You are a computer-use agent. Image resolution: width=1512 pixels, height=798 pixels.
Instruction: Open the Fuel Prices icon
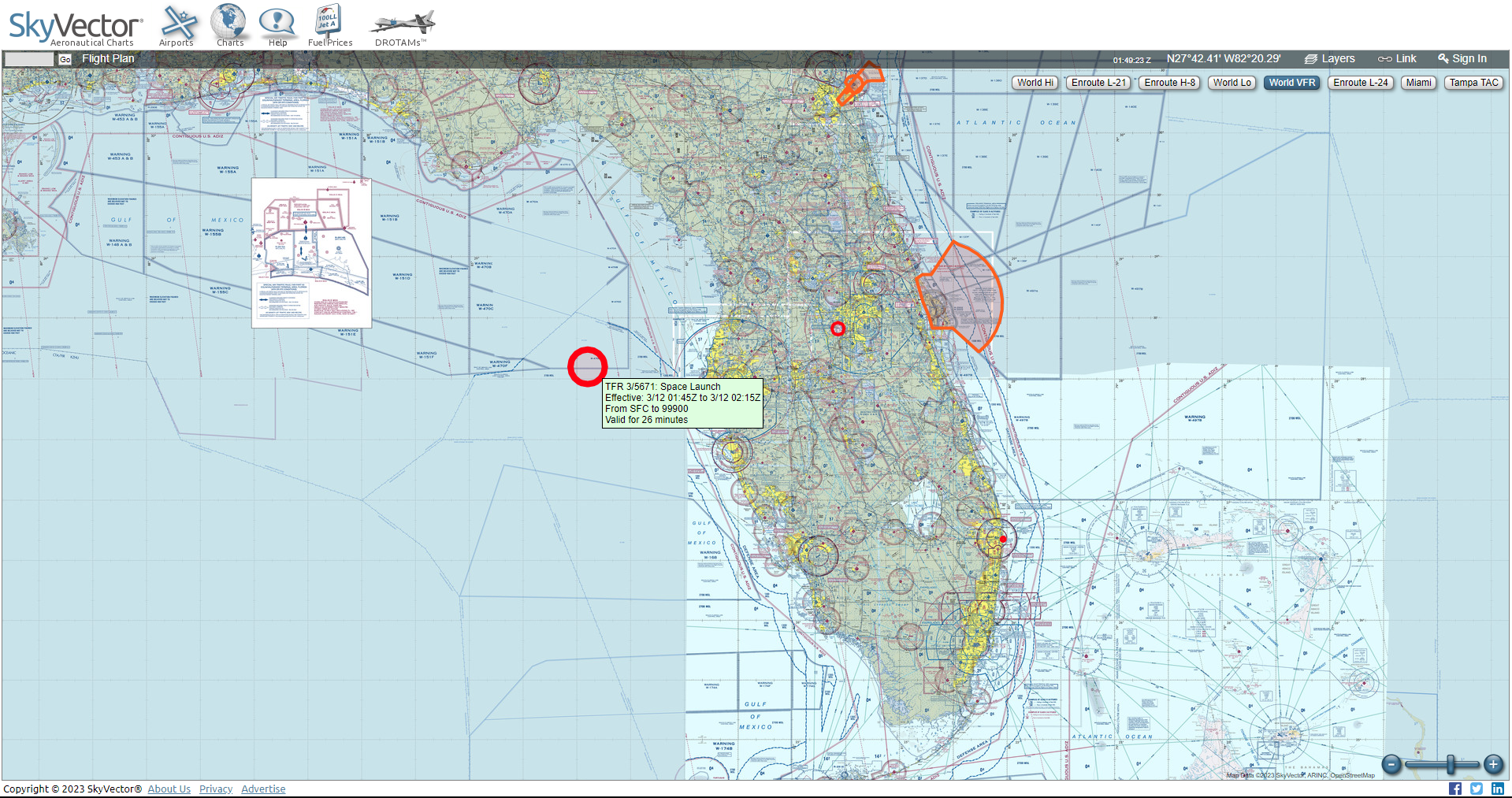click(x=330, y=25)
